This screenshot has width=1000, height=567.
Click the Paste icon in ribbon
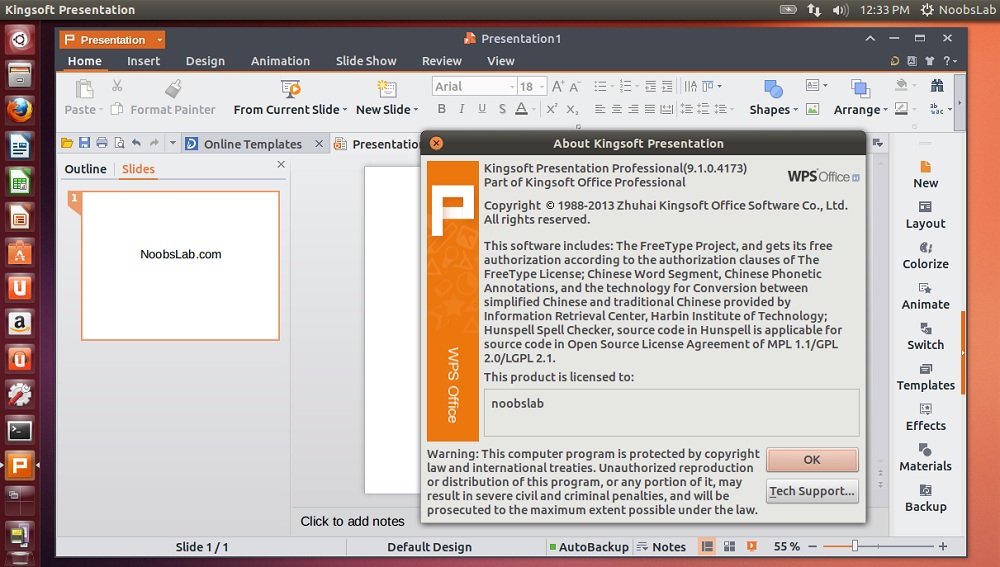84,88
